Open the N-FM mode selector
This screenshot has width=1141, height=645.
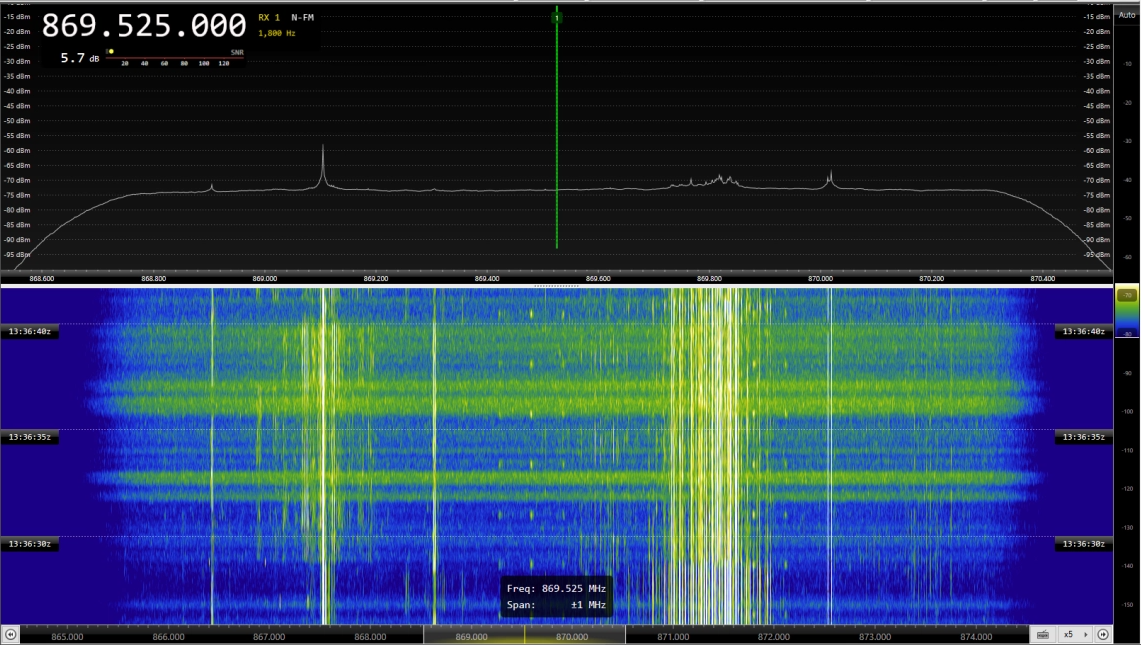click(302, 17)
